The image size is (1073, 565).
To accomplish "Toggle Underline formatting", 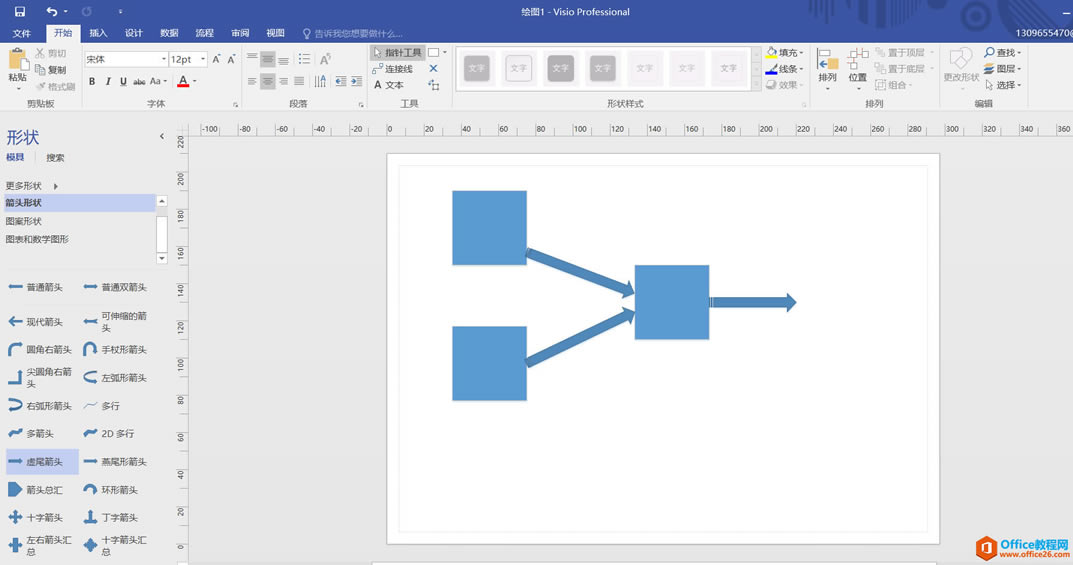I will pyautogui.click(x=122, y=82).
